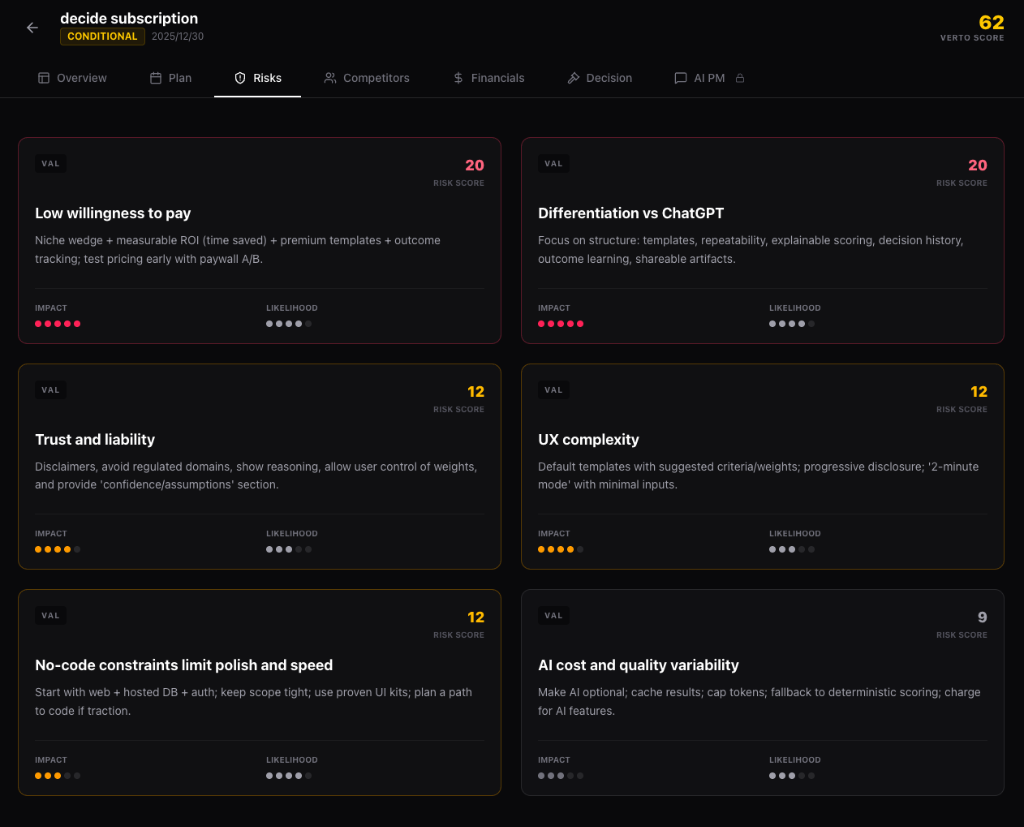Click the AI PM chat bubble icon

[x=680, y=78]
